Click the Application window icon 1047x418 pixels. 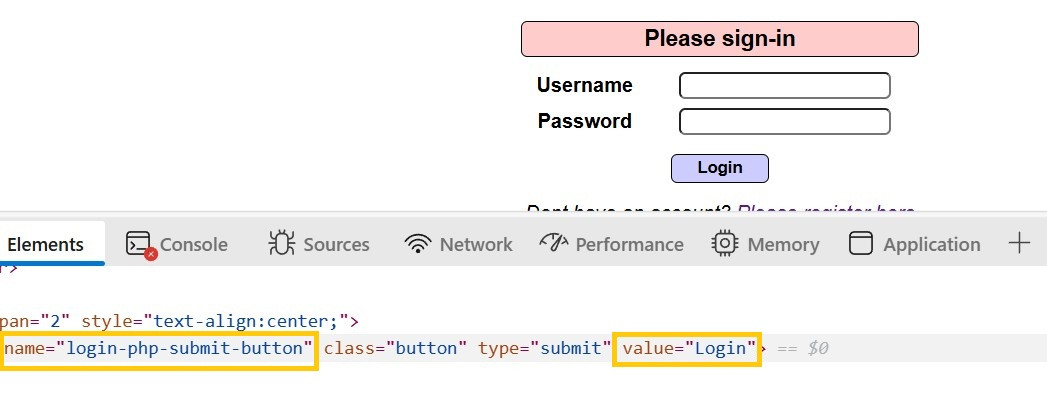pos(860,244)
